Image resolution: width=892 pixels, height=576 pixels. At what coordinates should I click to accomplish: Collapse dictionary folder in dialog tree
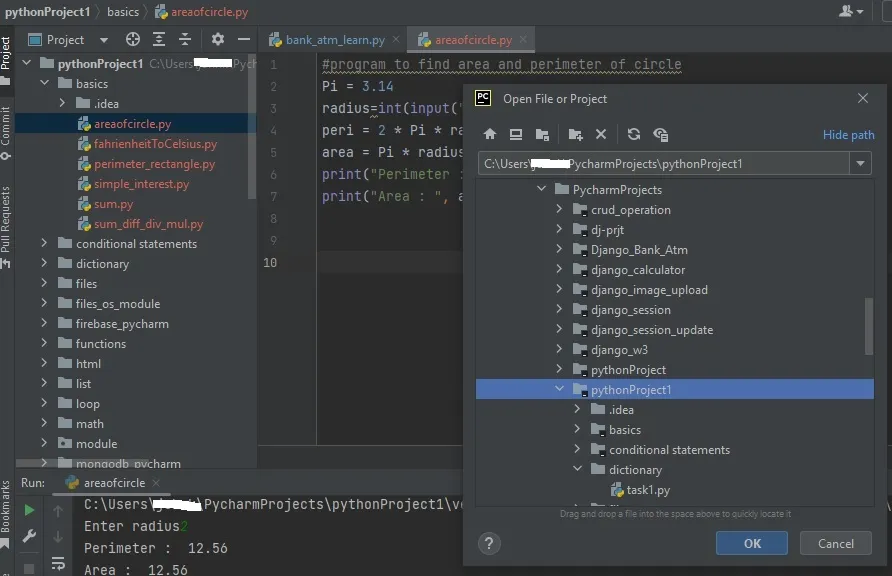(577, 469)
